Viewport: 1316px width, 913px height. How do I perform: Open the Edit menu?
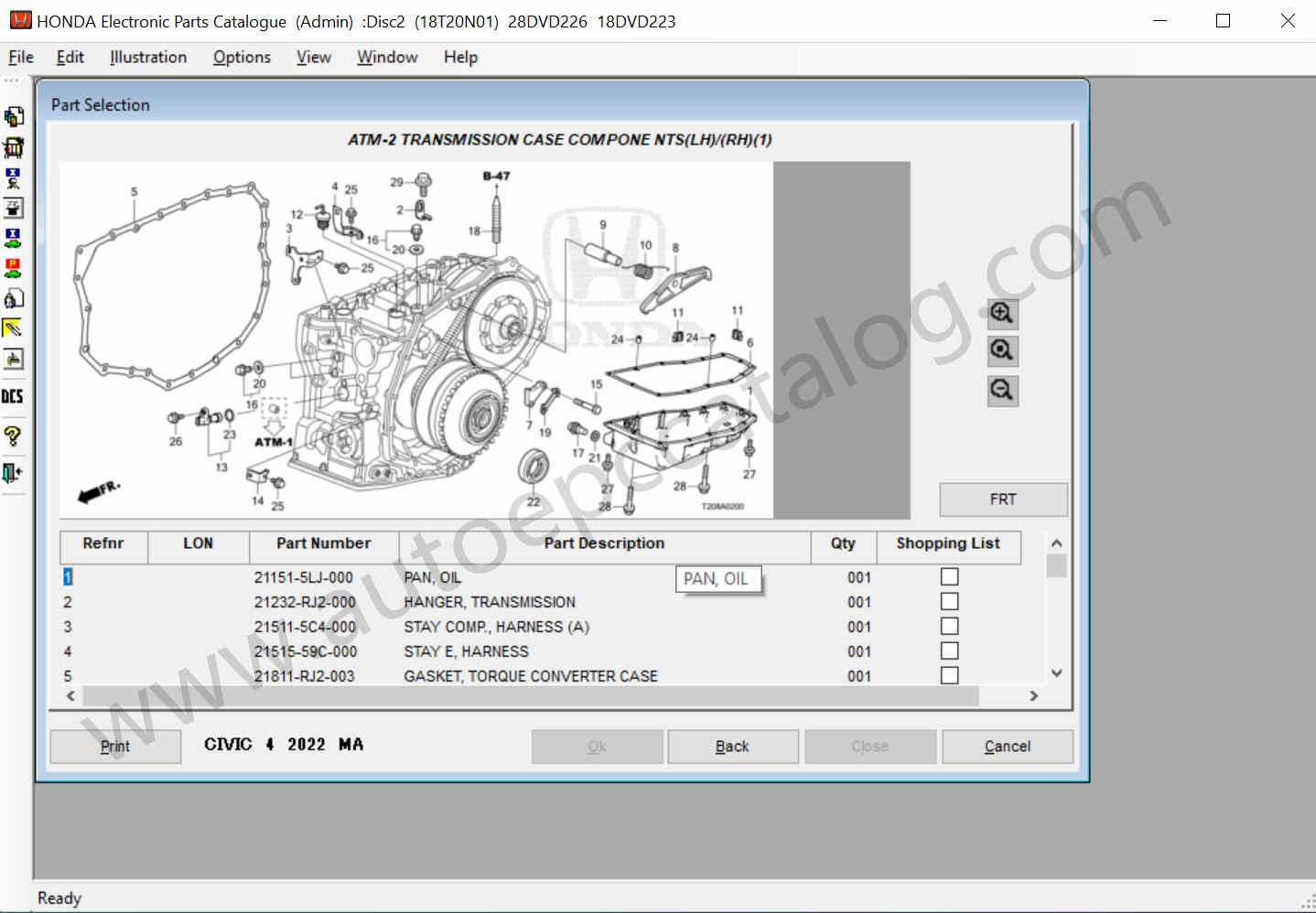click(x=70, y=57)
